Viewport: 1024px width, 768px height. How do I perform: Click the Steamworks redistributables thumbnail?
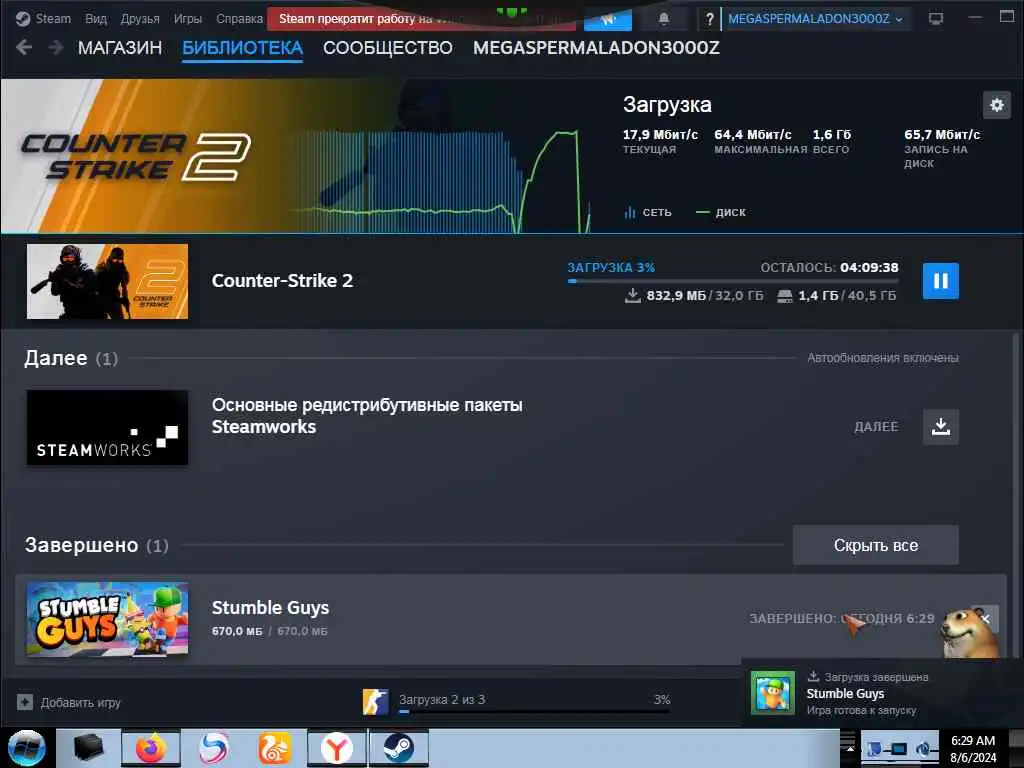(x=107, y=428)
